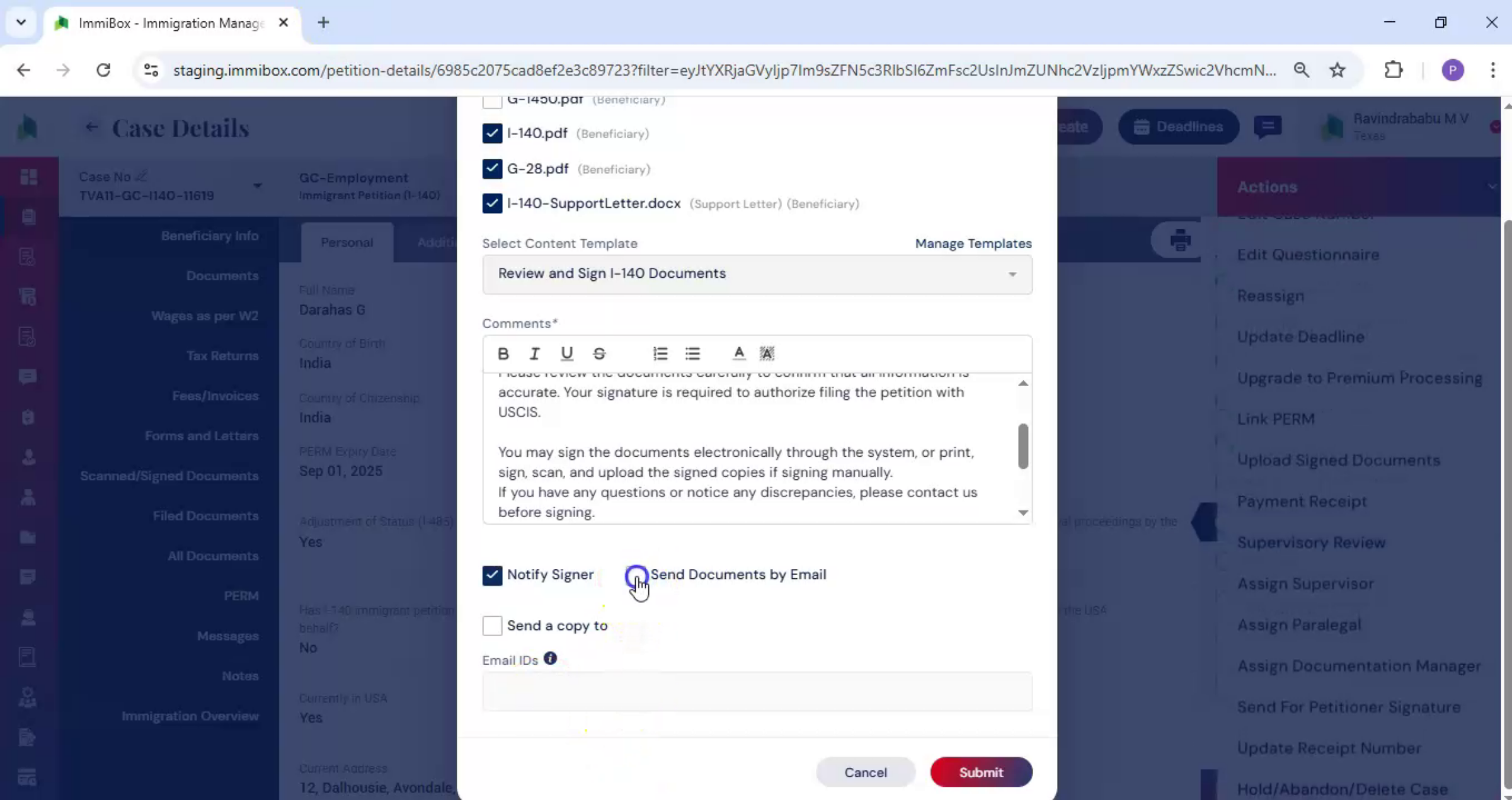Open the text color picker
The image size is (1512, 800).
[739, 353]
